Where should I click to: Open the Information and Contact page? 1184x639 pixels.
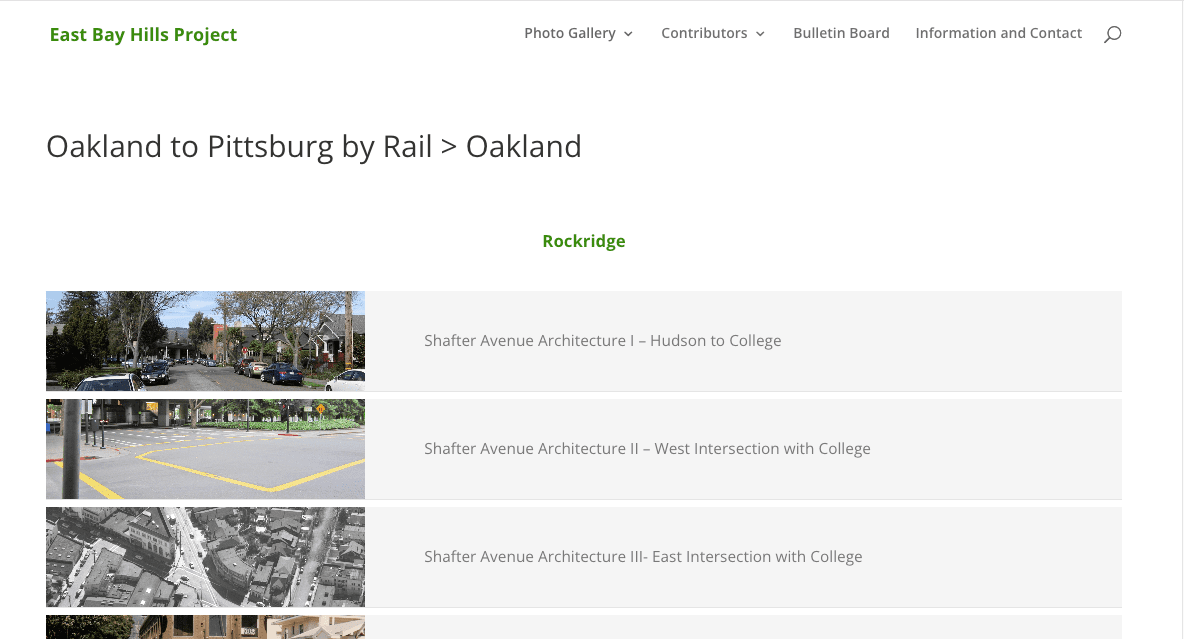coord(998,33)
